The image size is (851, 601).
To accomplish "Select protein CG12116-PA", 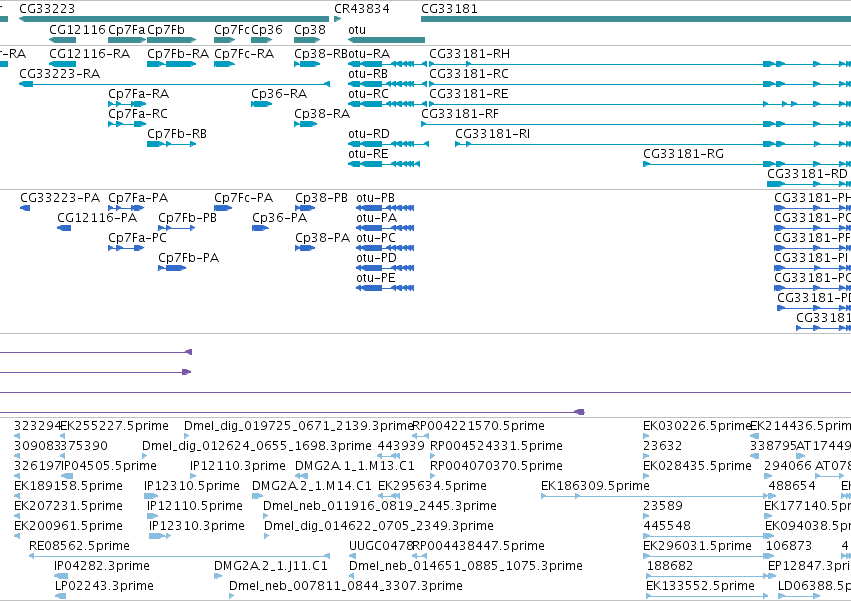I will [x=64, y=228].
